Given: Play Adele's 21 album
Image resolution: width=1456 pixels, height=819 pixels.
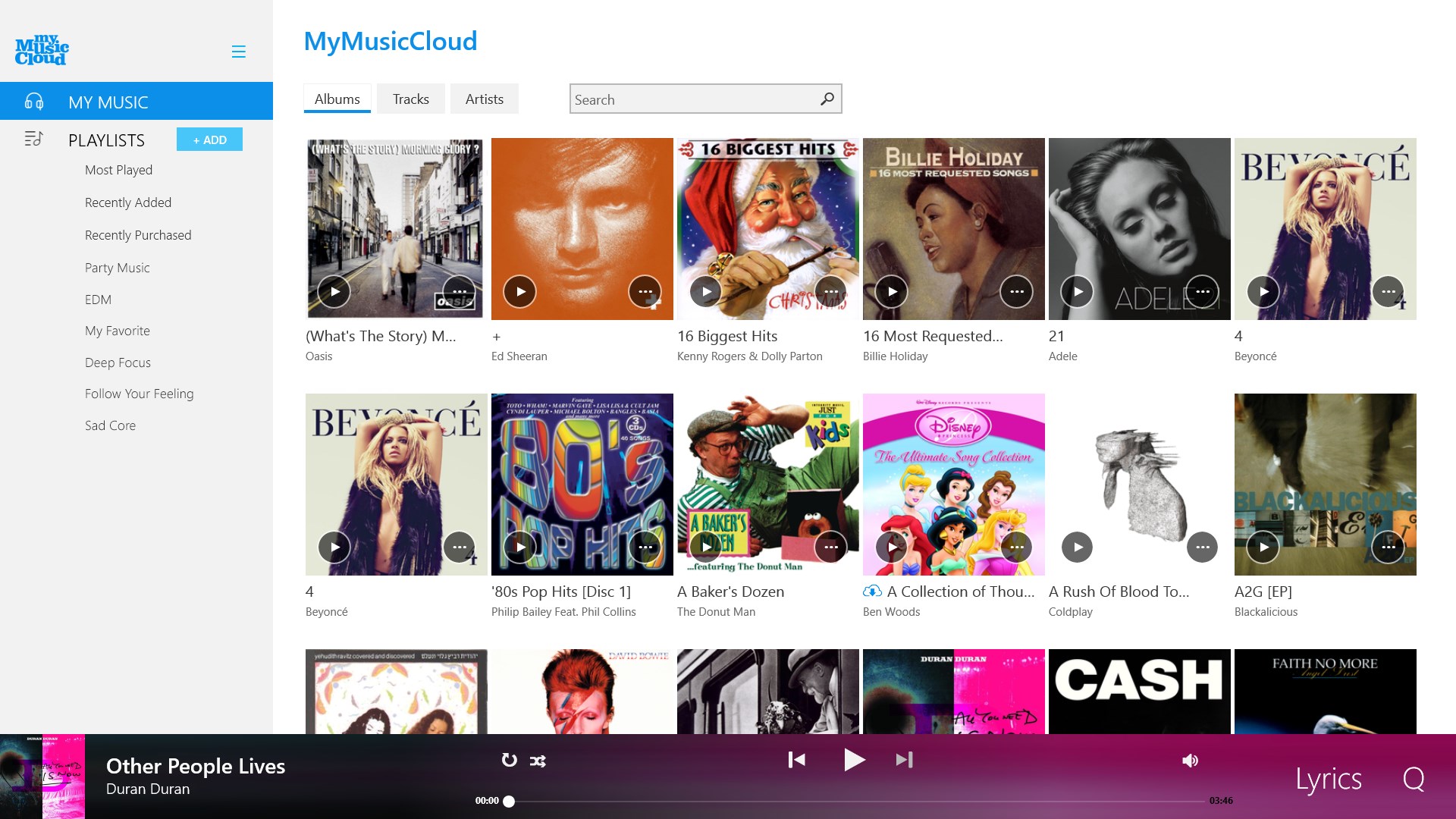Looking at the screenshot, I should (x=1077, y=291).
